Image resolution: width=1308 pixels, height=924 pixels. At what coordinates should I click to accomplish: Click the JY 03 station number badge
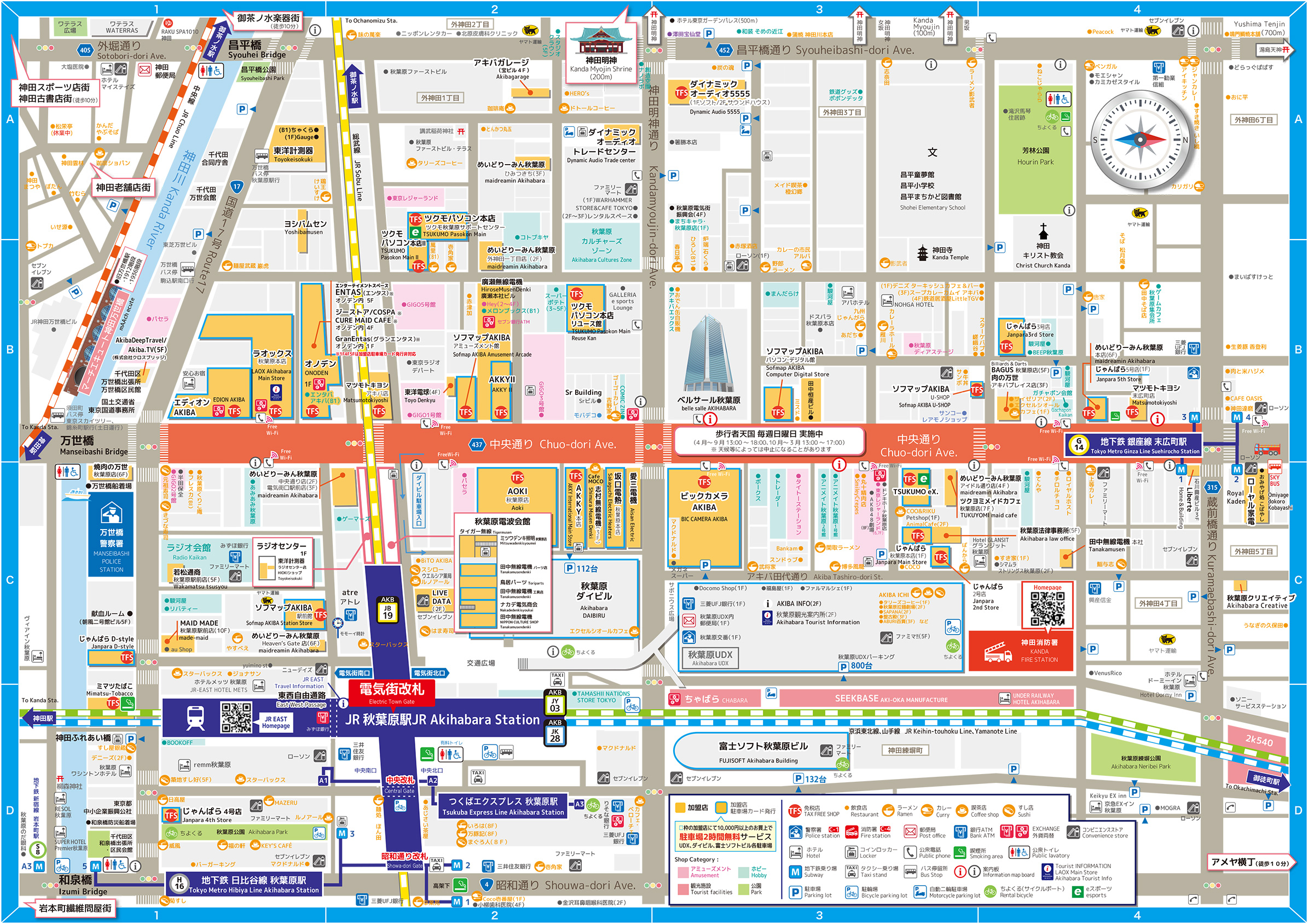(555, 702)
